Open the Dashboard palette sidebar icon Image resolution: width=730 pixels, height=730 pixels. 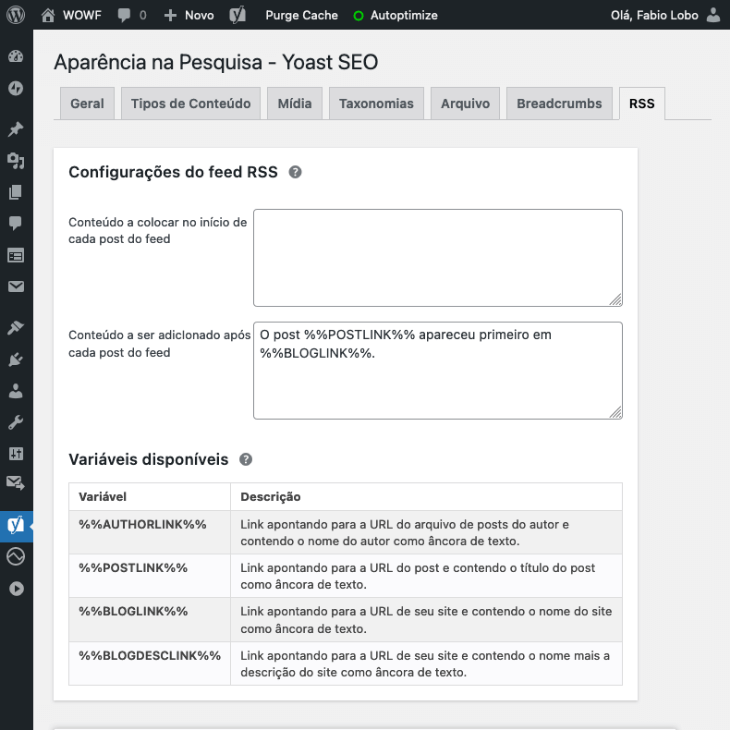point(16,56)
